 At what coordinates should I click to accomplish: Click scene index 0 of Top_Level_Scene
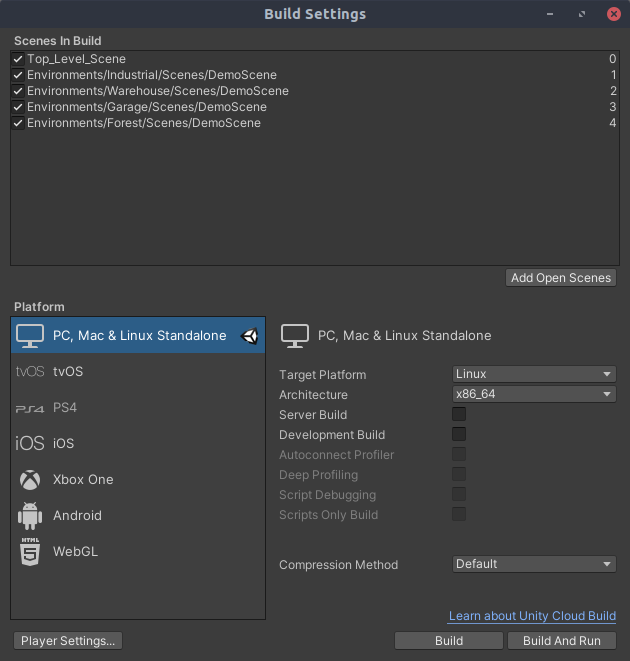613,59
